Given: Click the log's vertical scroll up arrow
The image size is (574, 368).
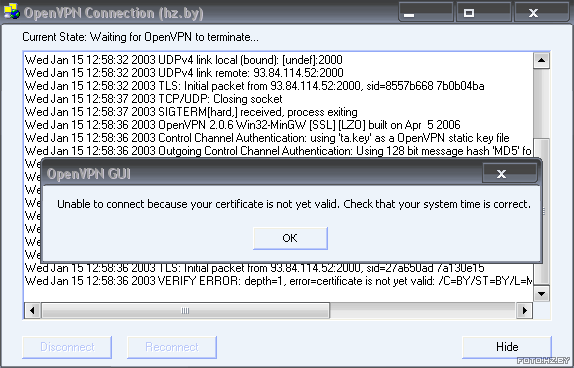Looking at the screenshot, I should 541,60.
